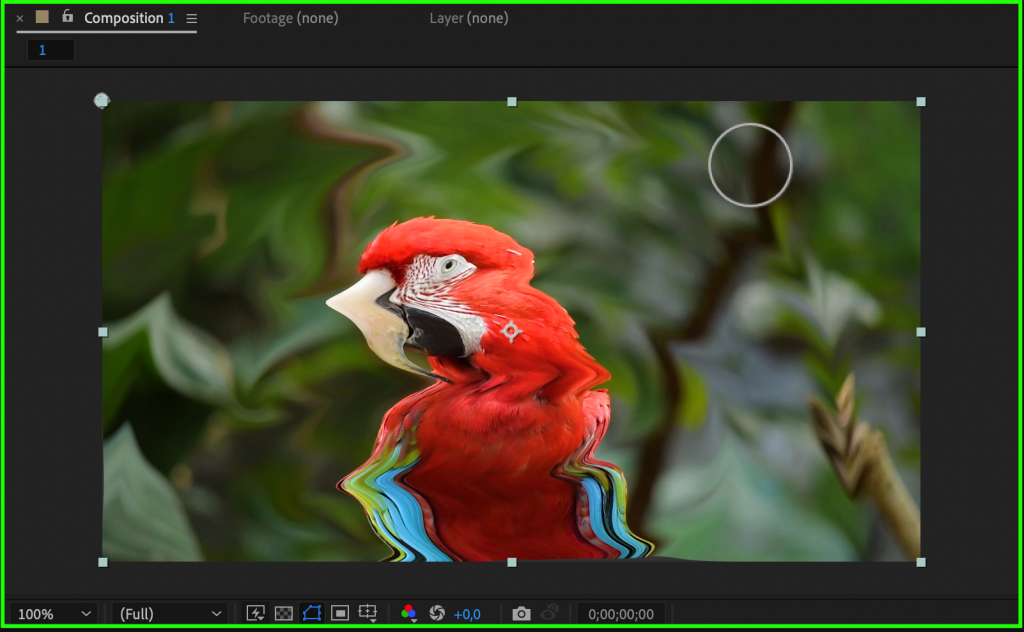Enable Fast Previews options
Screen dimensions: 1024x632
[x=256, y=612]
